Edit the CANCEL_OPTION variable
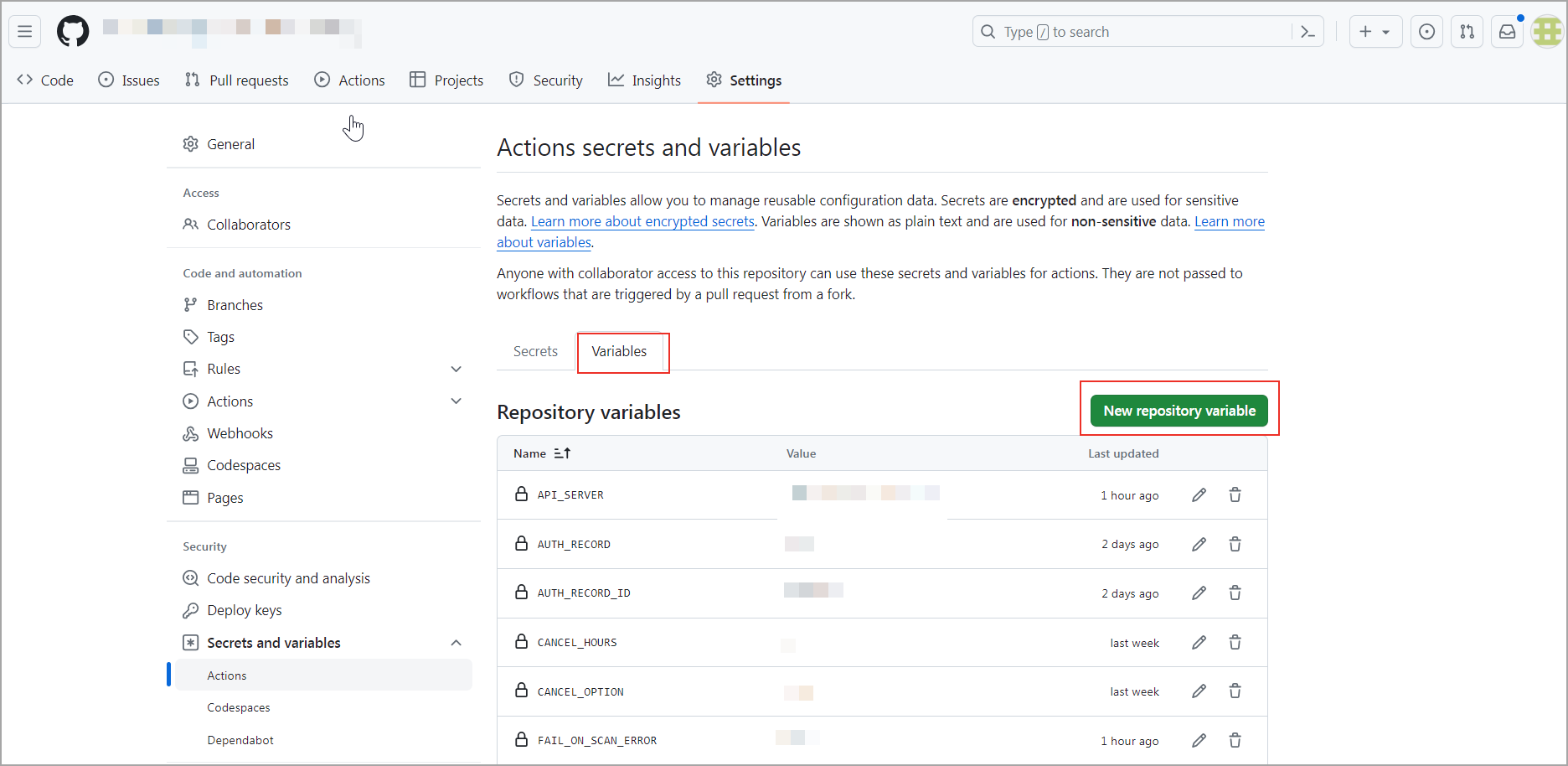Image resolution: width=1568 pixels, height=766 pixels. (x=1199, y=691)
